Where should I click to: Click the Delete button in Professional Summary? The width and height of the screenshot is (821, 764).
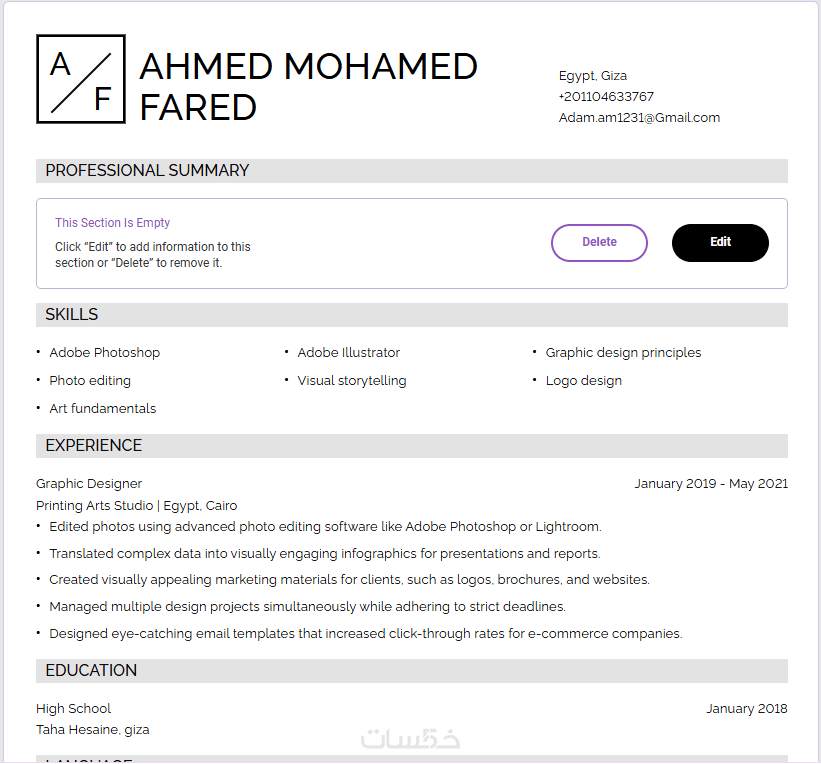(599, 242)
